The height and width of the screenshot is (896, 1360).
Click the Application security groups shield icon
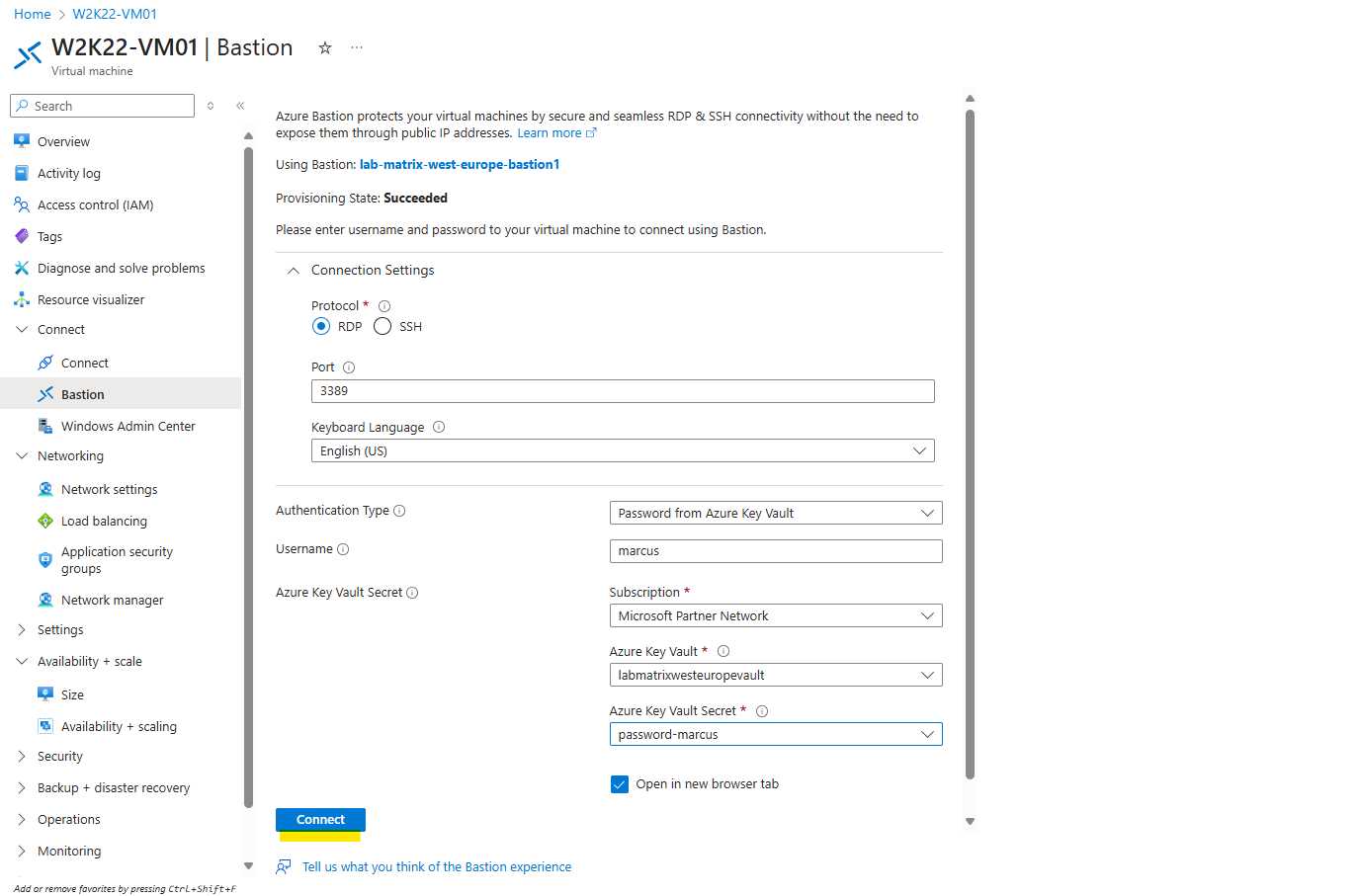point(45,560)
